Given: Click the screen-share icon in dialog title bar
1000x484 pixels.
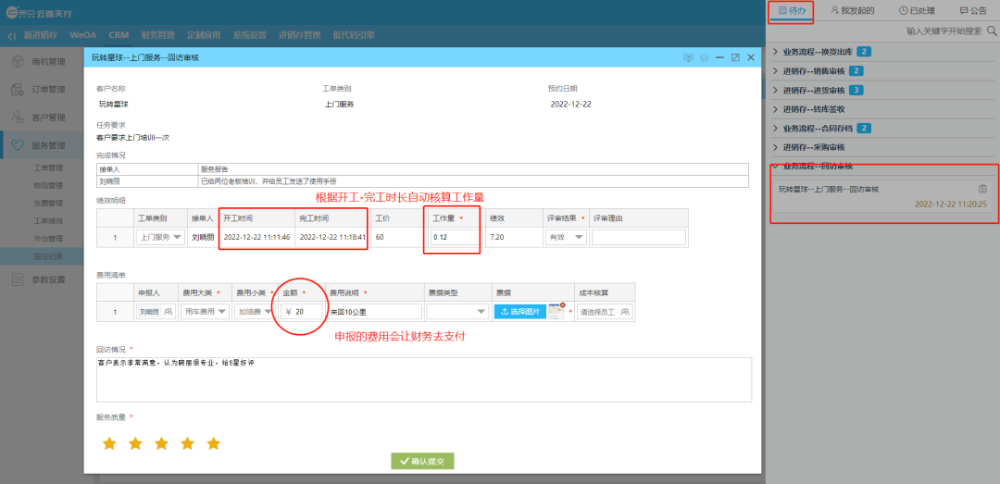Looking at the screenshot, I should click(x=689, y=57).
